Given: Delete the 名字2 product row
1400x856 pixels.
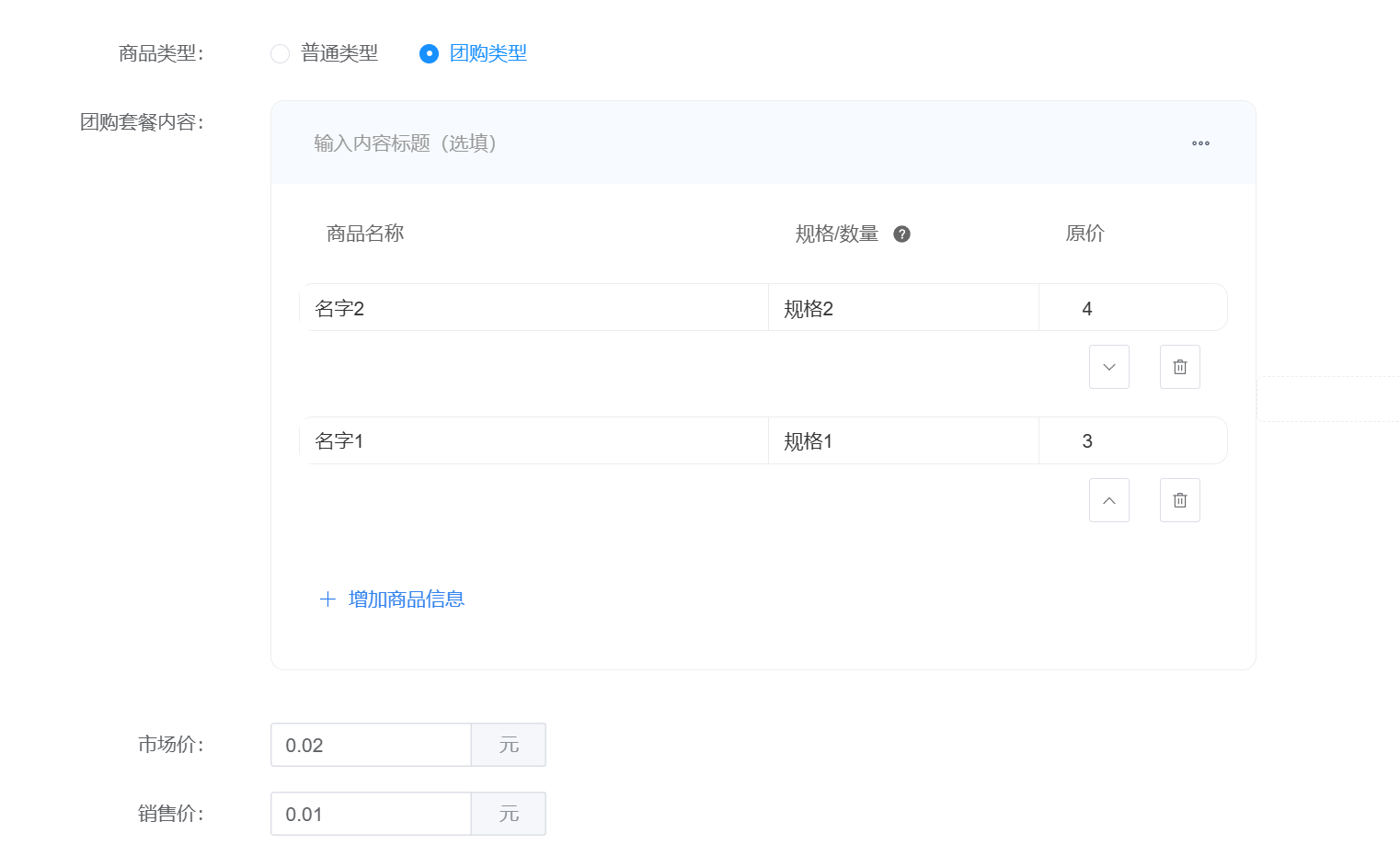Looking at the screenshot, I should [1179, 367].
